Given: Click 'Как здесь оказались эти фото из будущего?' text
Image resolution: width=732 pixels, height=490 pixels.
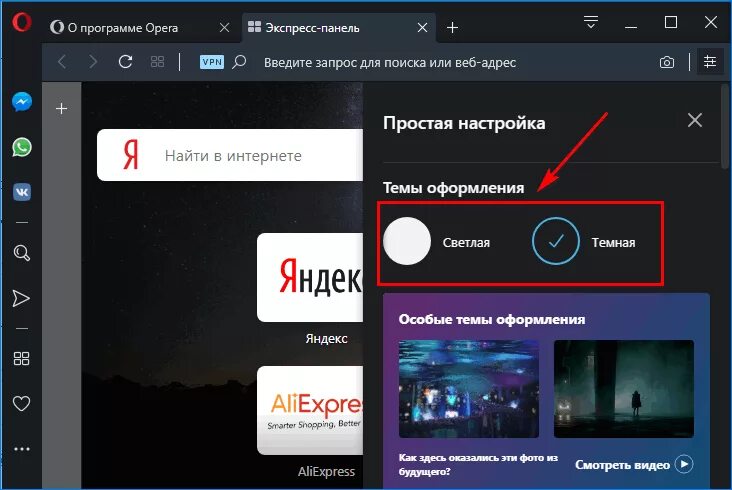Looking at the screenshot, I should tap(478, 465).
